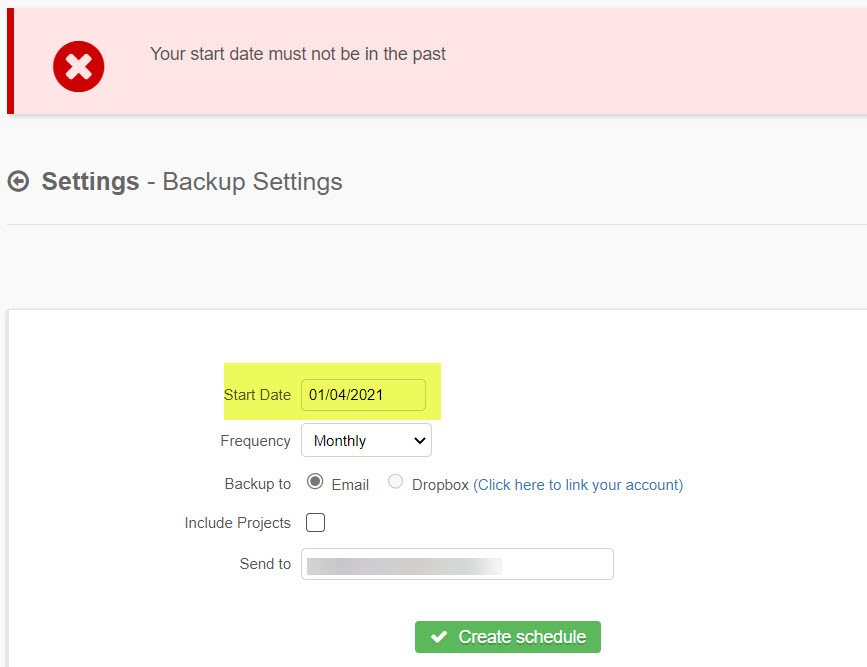Click the Include Projects label
Screen dimensions: 867x667
point(237,523)
